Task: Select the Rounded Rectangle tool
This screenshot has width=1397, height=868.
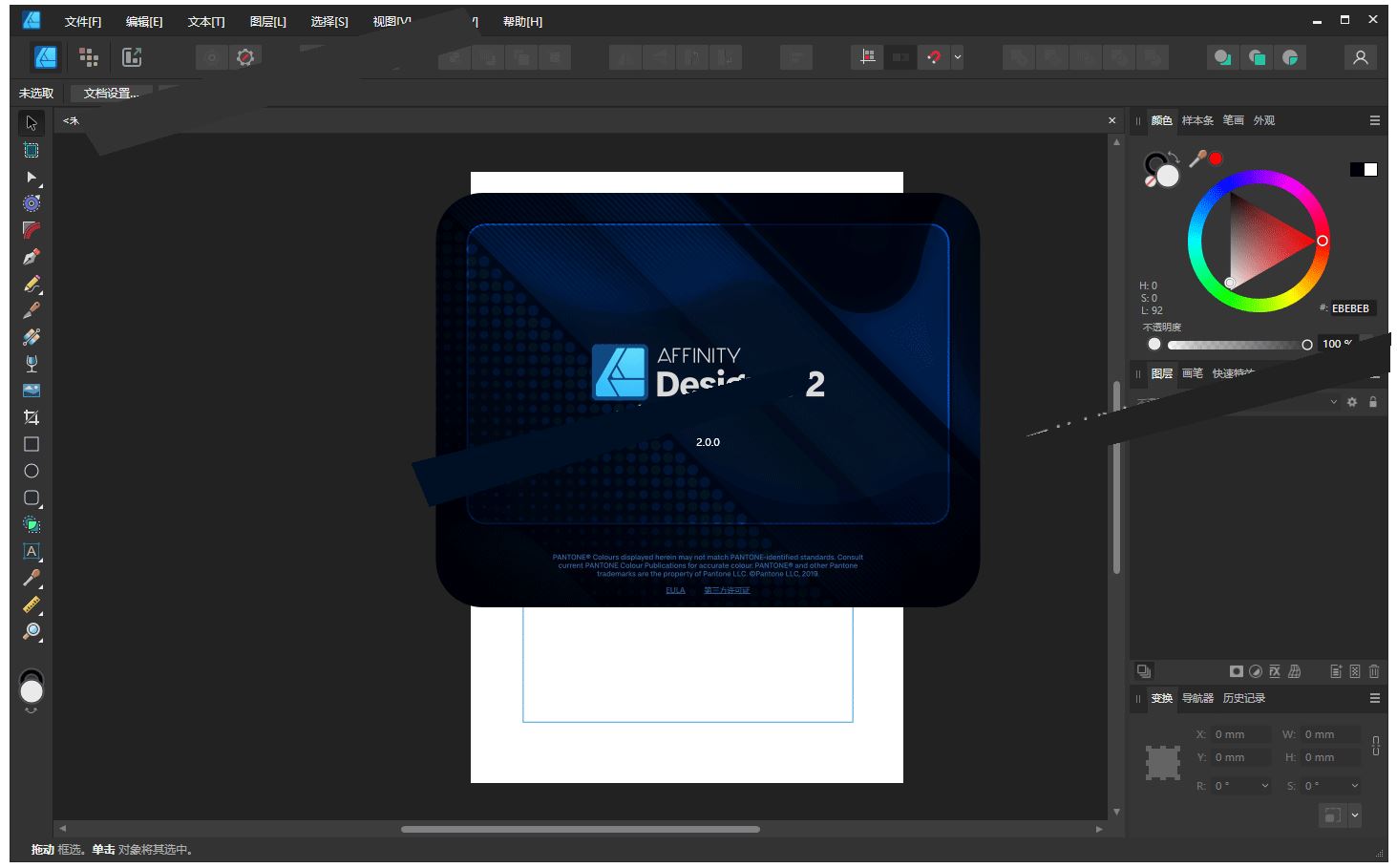Action: coord(32,498)
